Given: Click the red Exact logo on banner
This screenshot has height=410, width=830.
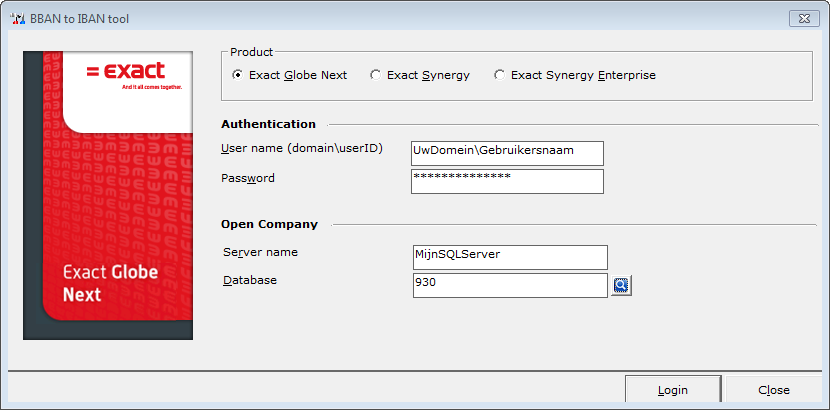Looking at the screenshot, I should click(127, 71).
